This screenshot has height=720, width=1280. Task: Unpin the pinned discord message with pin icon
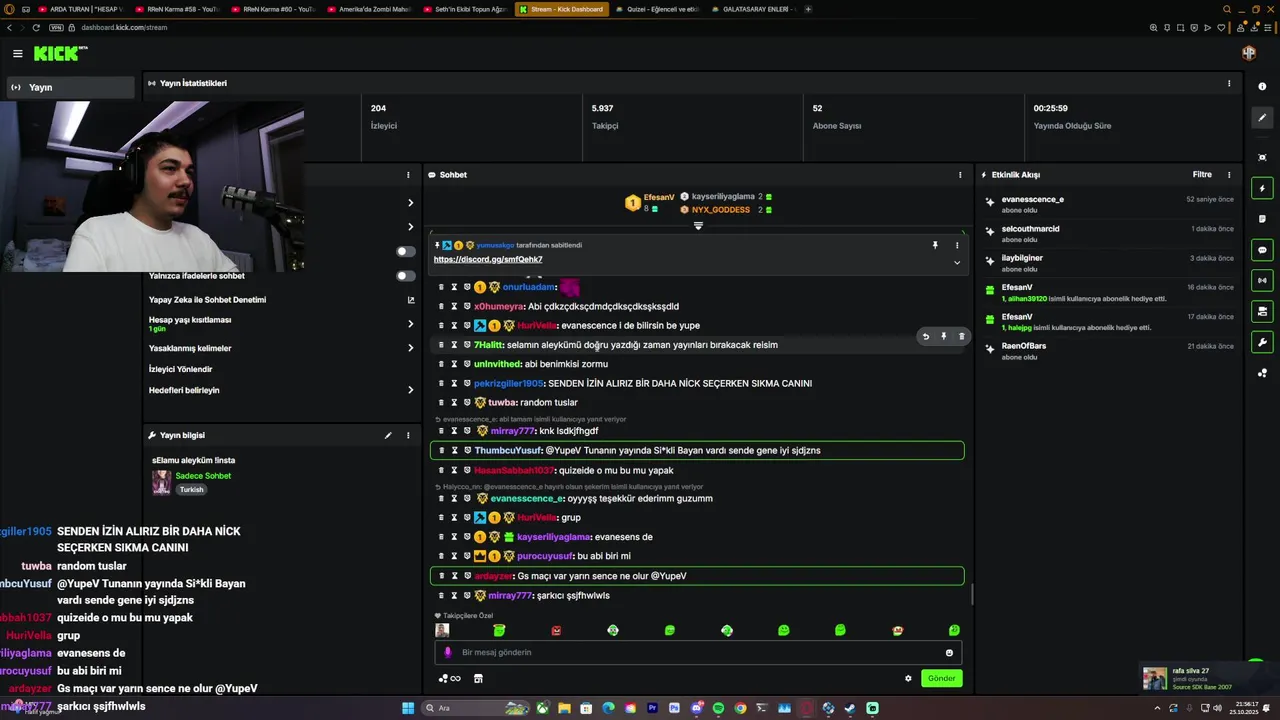[935, 245]
